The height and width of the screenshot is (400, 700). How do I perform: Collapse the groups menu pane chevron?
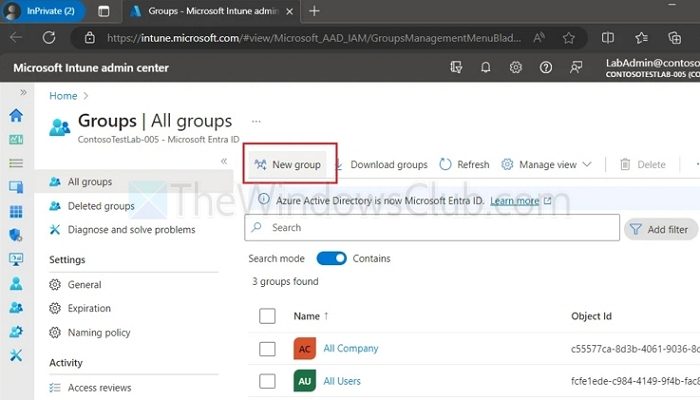pos(224,161)
